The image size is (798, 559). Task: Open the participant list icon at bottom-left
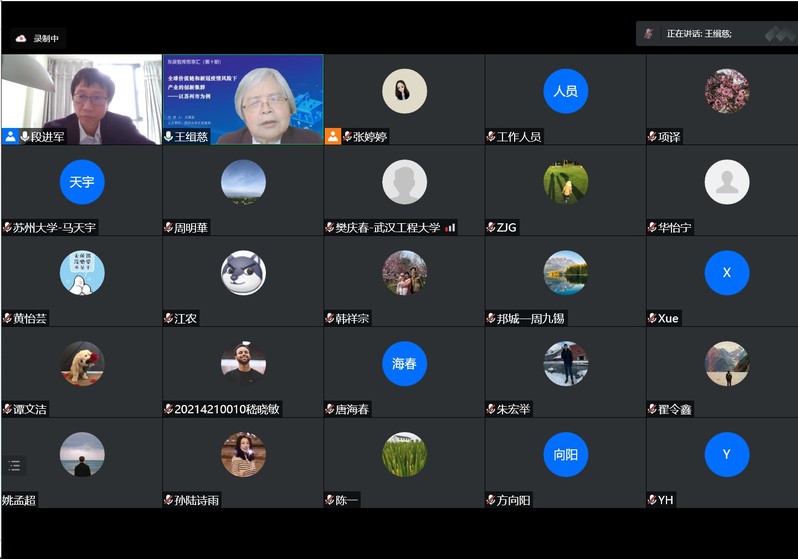[14, 465]
